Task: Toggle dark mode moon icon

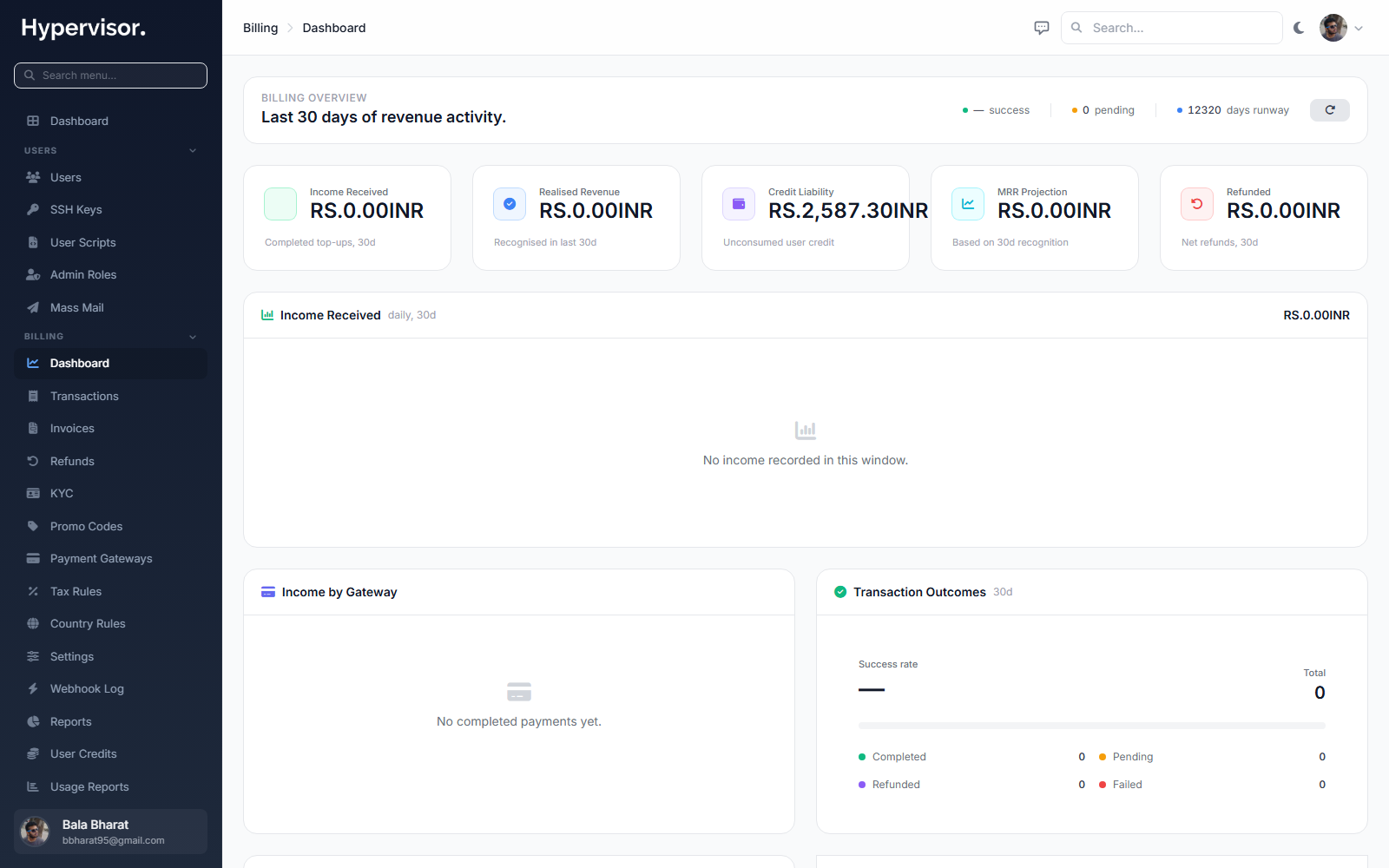Action: 1299,28
